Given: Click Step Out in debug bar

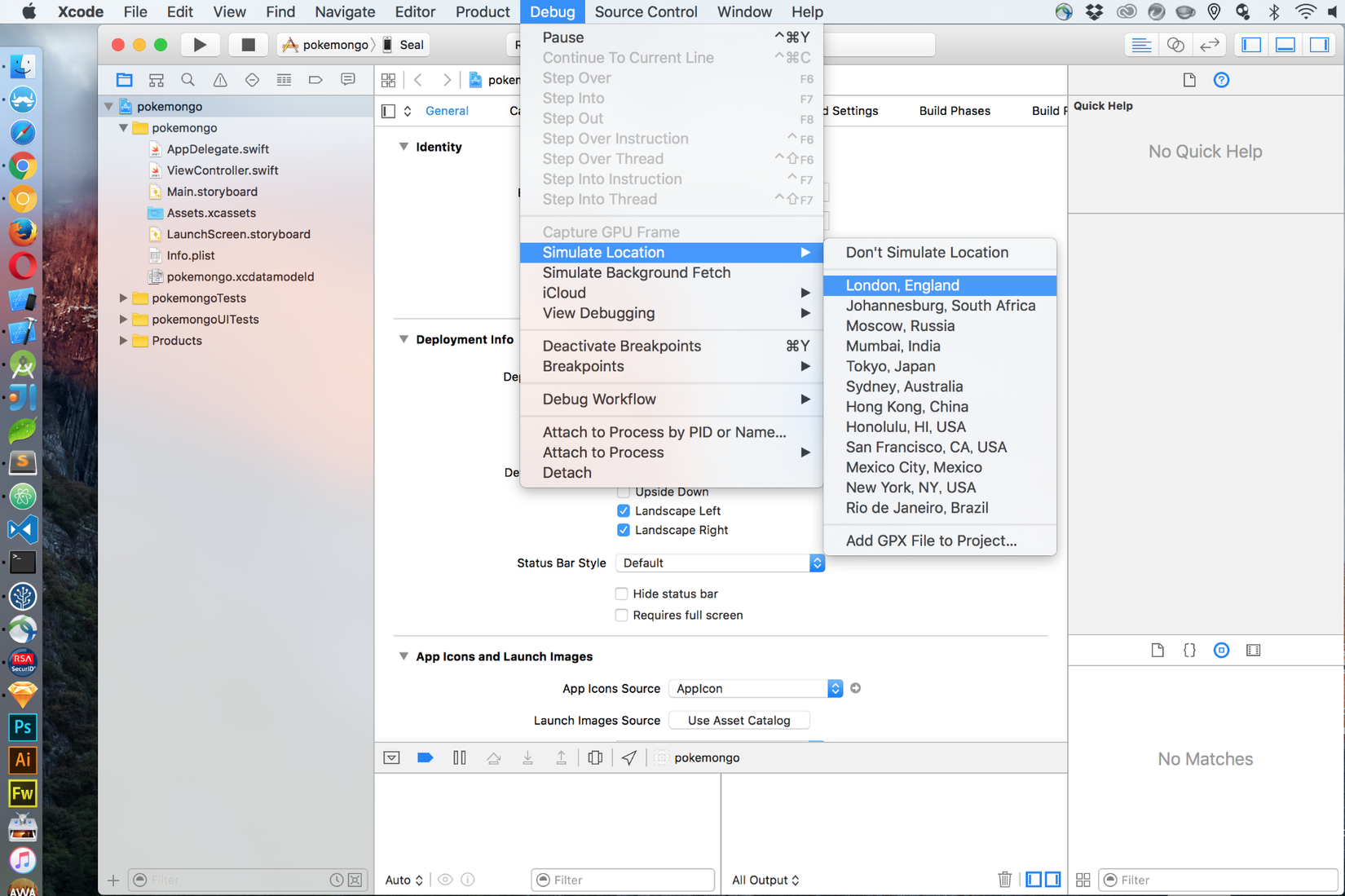Looking at the screenshot, I should tap(562, 757).
